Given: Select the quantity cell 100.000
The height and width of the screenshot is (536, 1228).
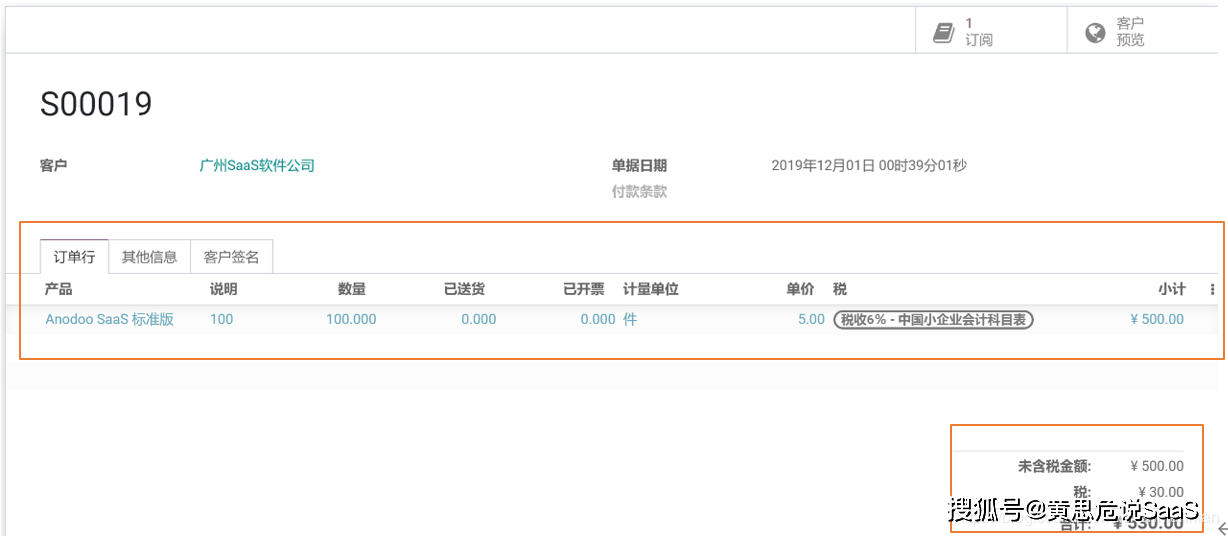Looking at the screenshot, I should click(x=351, y=320).
